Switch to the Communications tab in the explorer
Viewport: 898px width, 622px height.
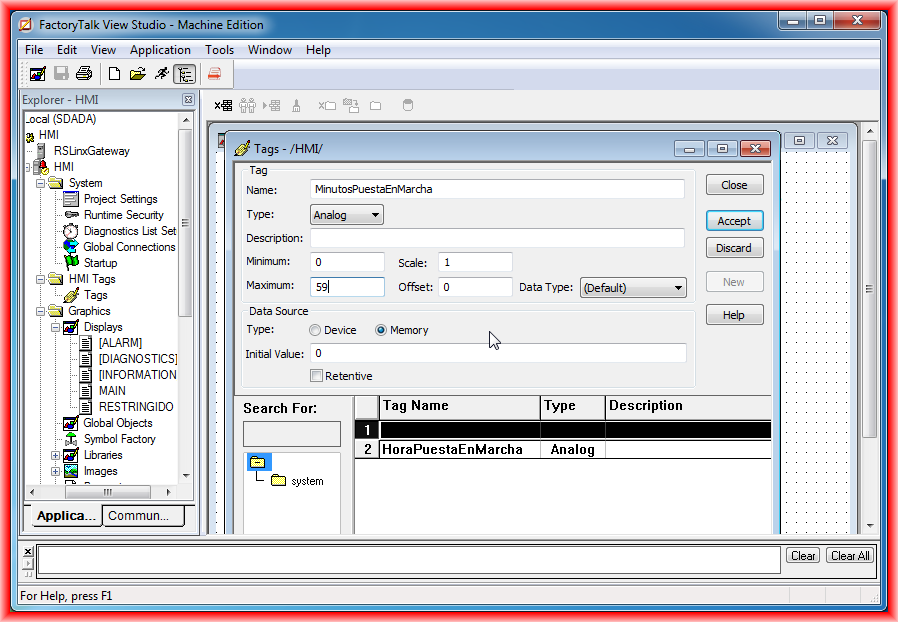144,516
